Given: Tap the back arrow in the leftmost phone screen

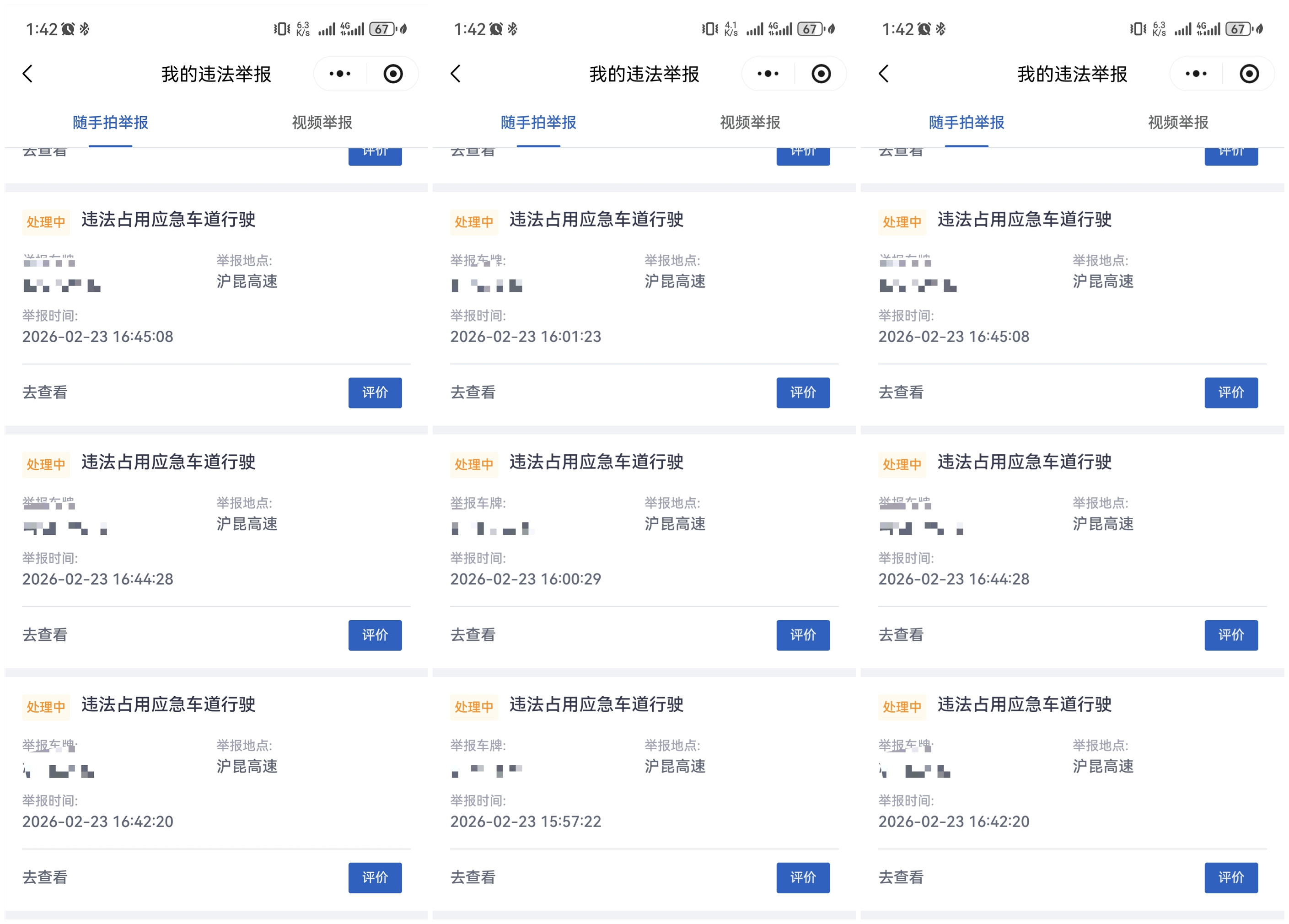Looking at the screenshot, I should coord(28,74).
